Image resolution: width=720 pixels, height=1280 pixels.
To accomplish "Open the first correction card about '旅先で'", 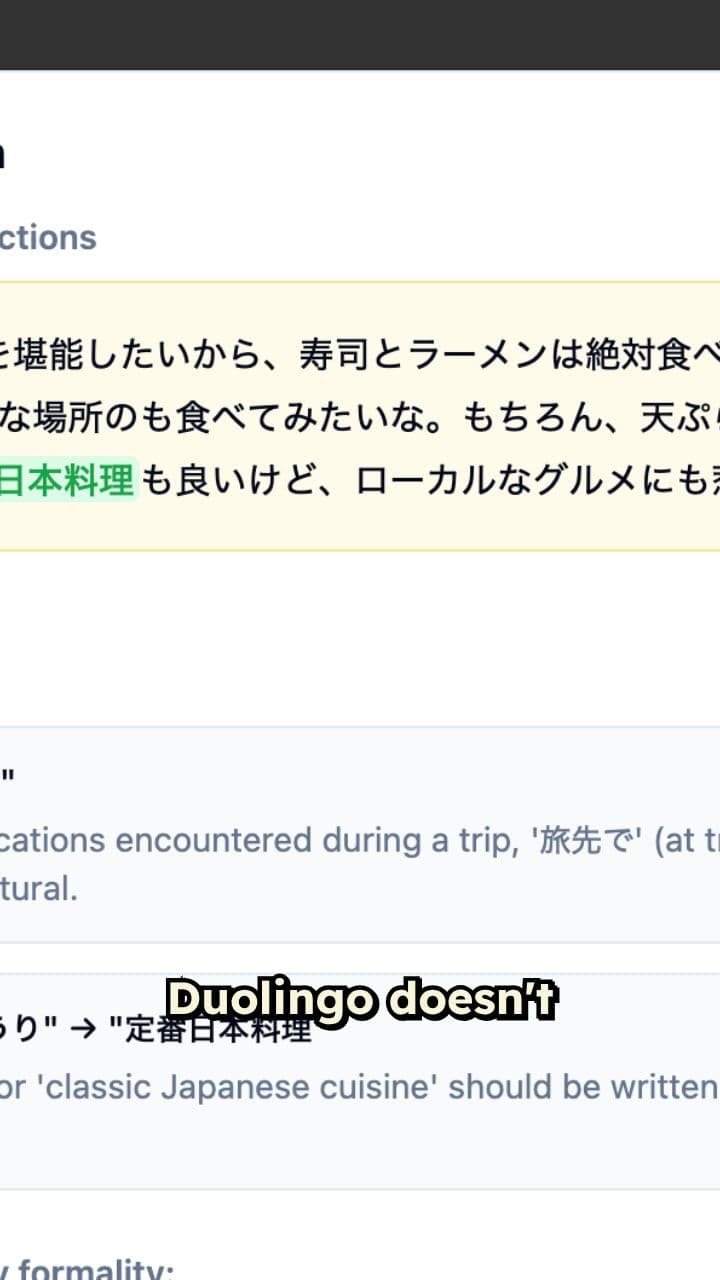I will tap(360, 834).
